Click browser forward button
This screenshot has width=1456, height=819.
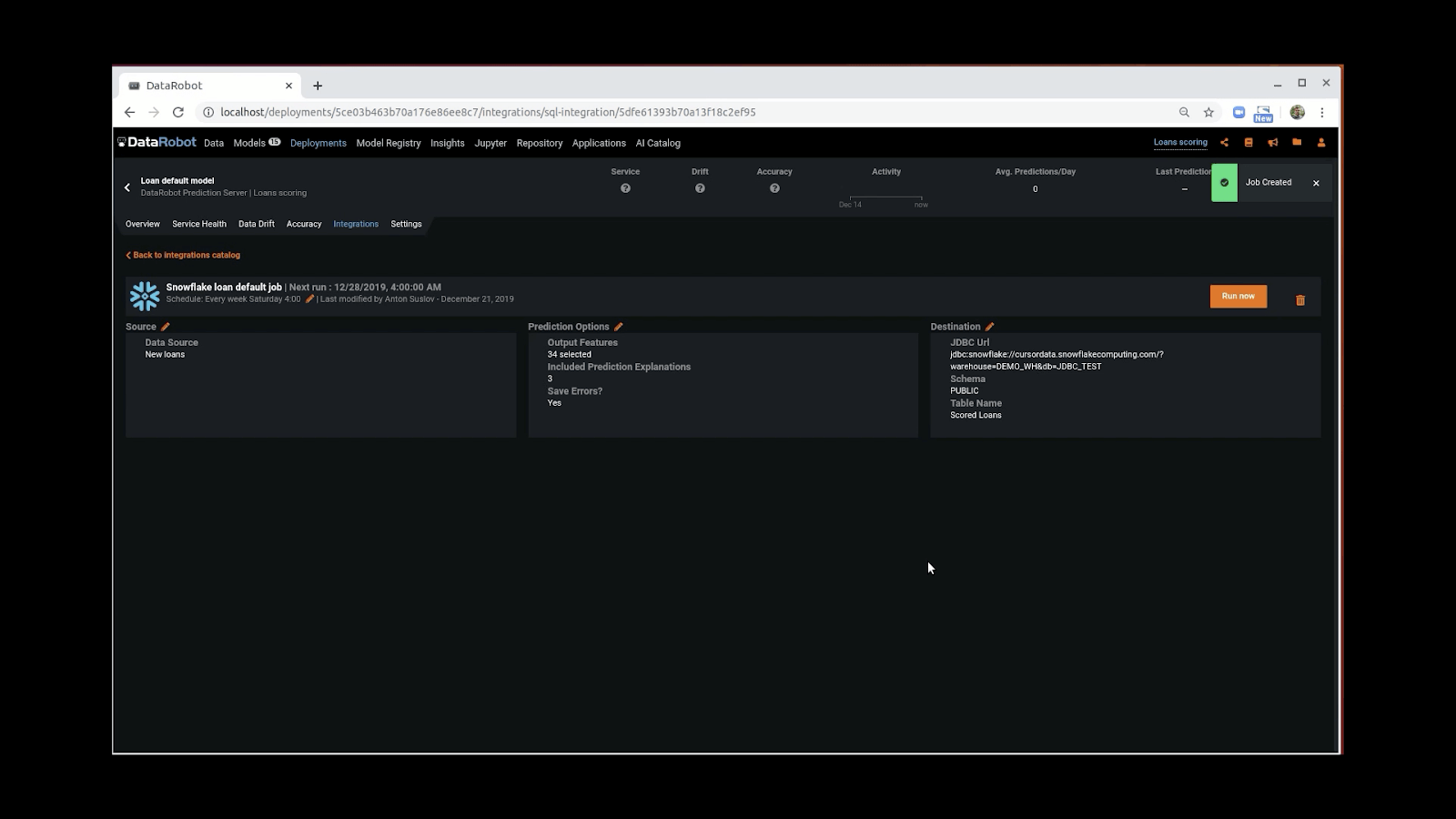154,112
